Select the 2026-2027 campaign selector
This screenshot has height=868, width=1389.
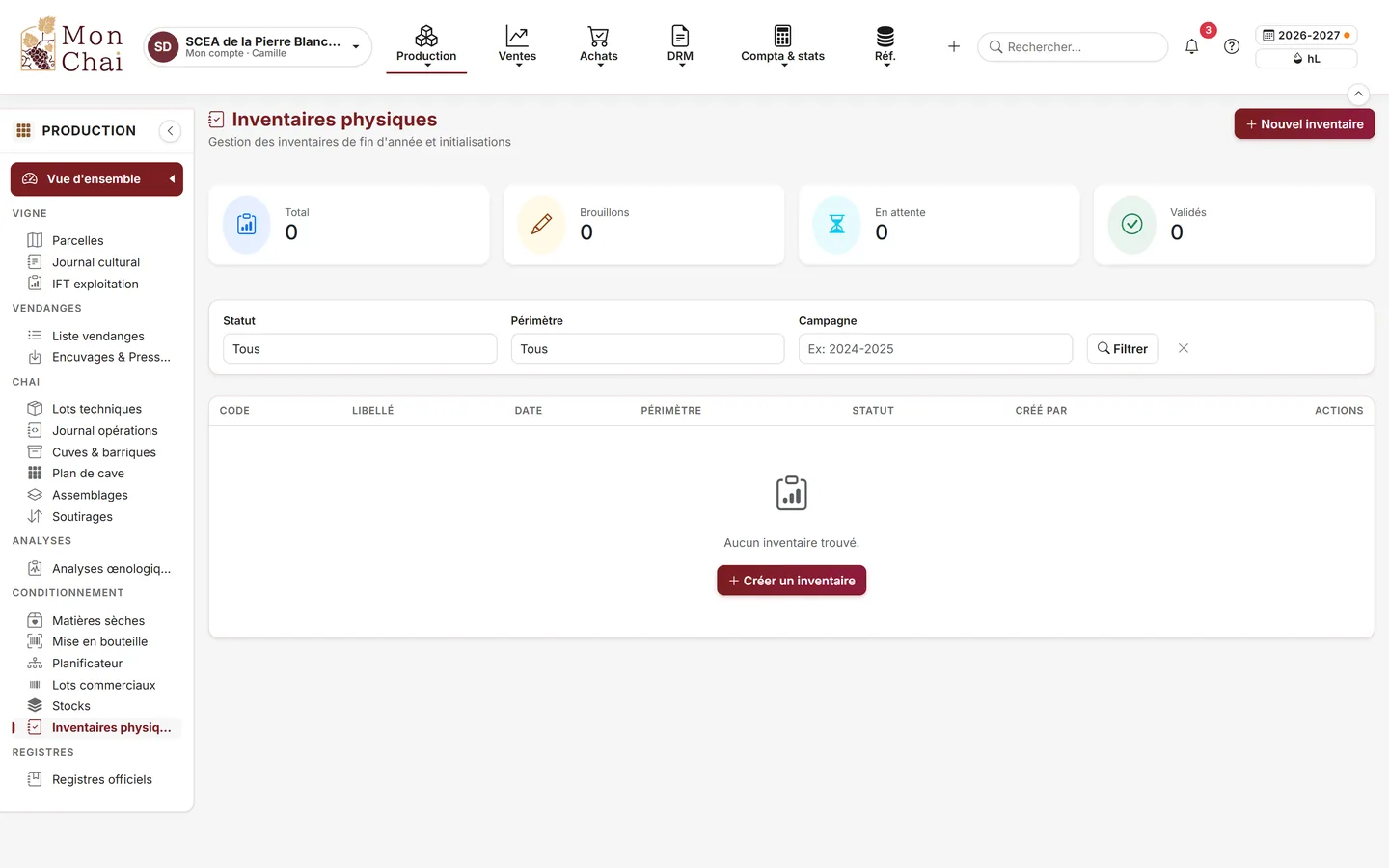(x=1306, y=35)
